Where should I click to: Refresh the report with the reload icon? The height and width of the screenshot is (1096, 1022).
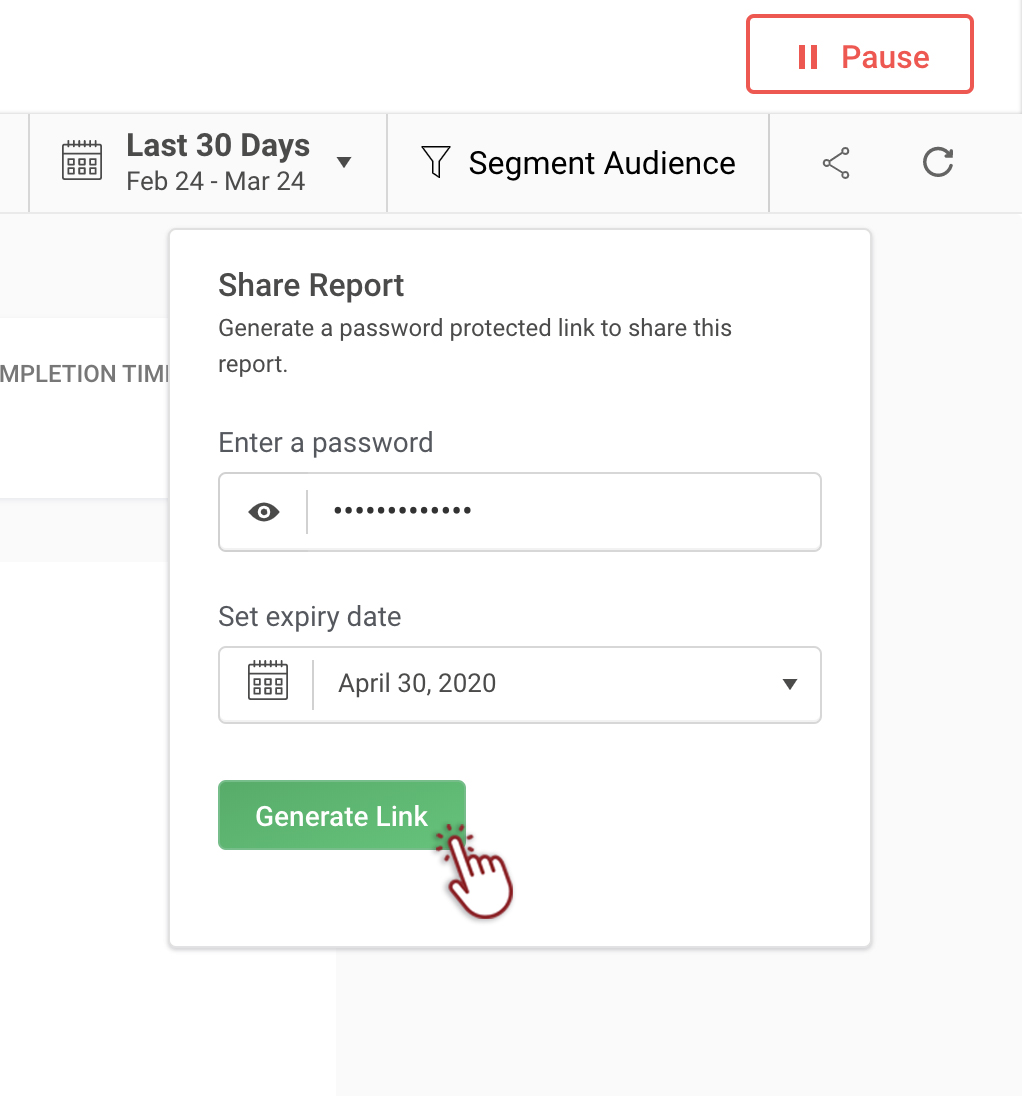click(x=937, y=162)
